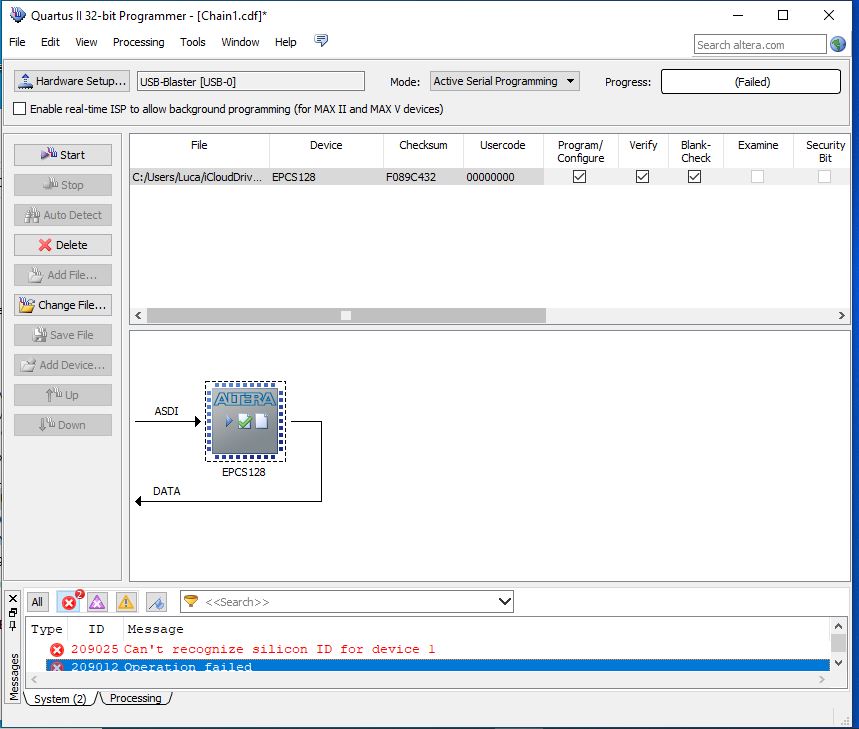This screenshot has height=729, width=859.
Task: Start the programming operation
Action: point(63,155)
